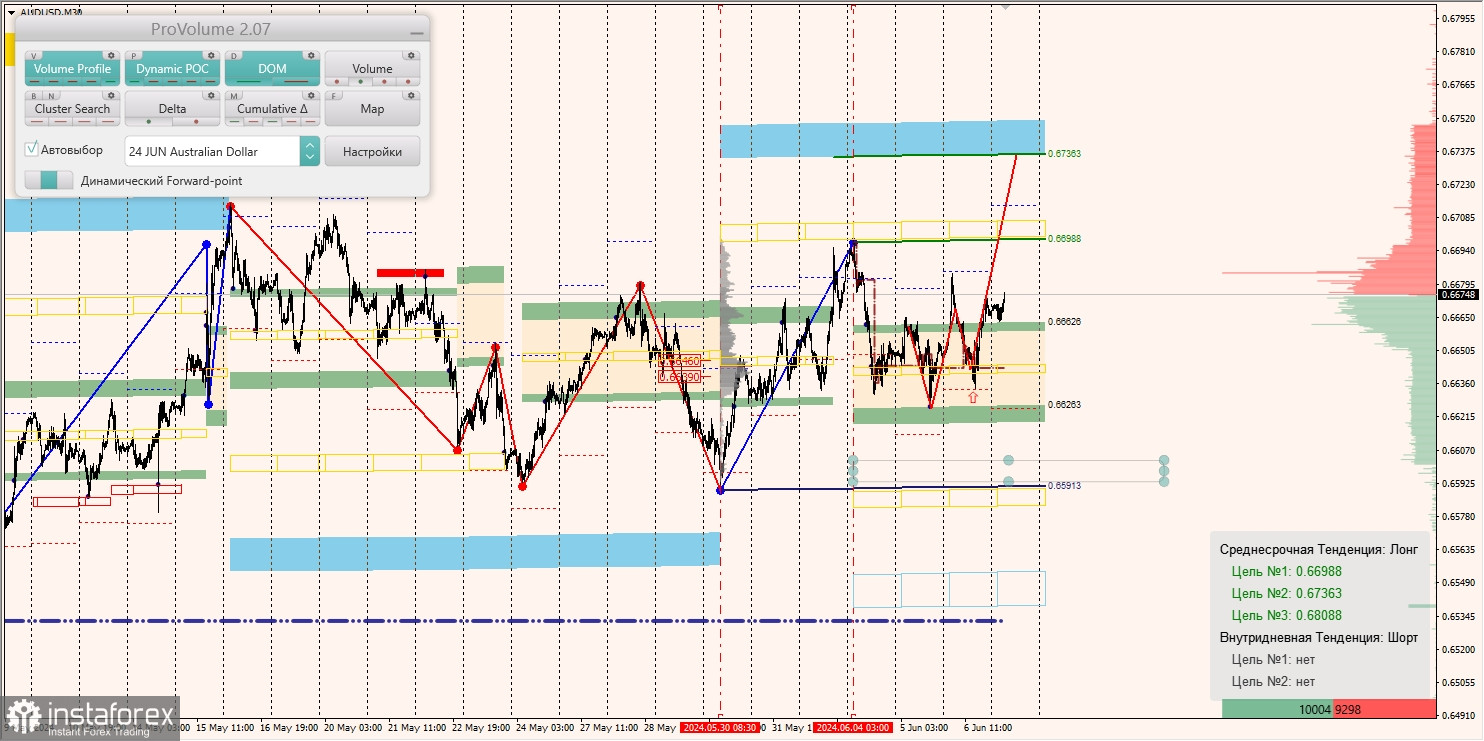Open Volume Profile gear settings
The image size is (1484, 741).
(111, 56)
